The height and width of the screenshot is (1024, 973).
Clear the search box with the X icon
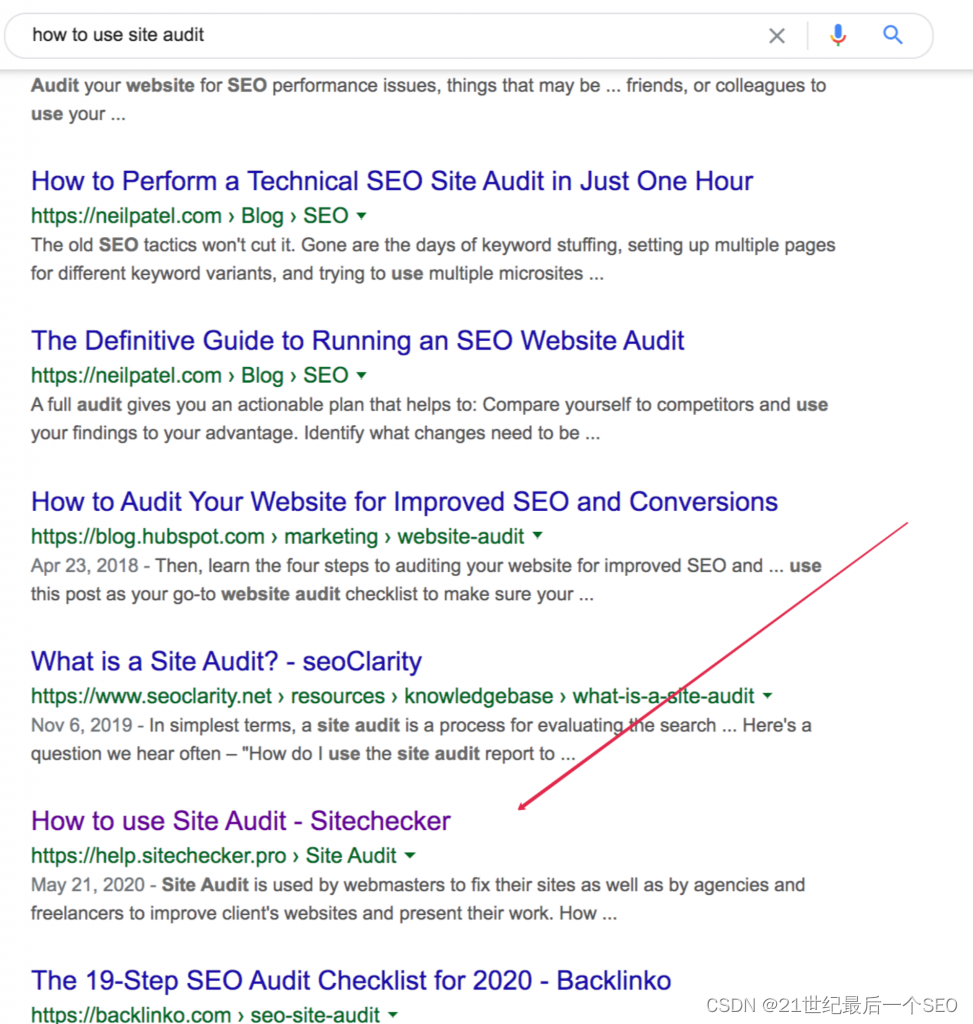coord(776,35)
